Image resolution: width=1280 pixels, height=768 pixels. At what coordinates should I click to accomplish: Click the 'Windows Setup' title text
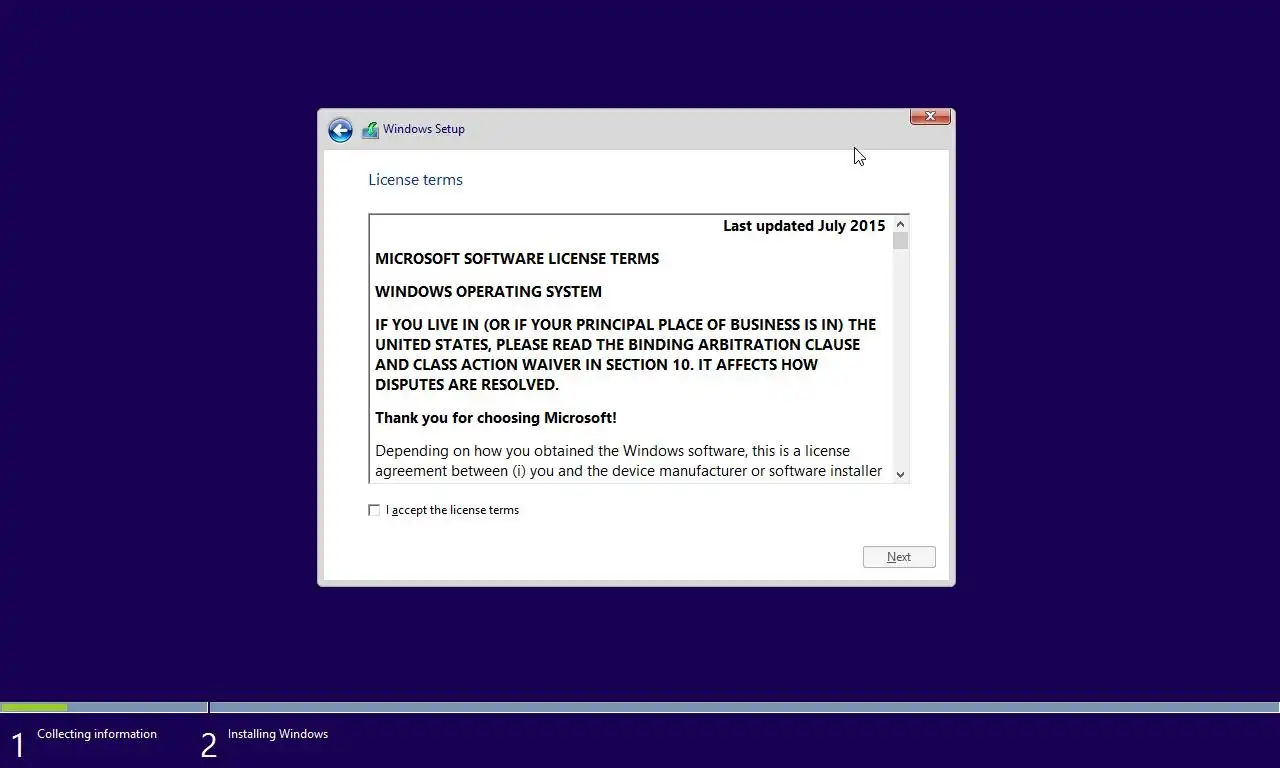tap(424, 129)
